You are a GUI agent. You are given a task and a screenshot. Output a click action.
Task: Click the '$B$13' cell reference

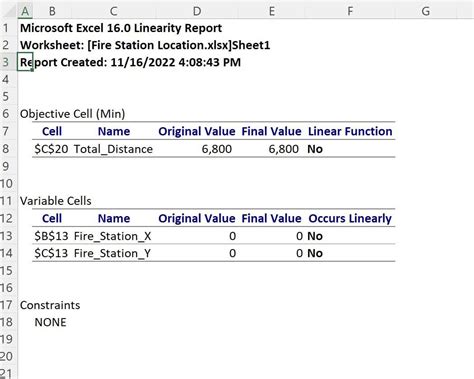51,236
